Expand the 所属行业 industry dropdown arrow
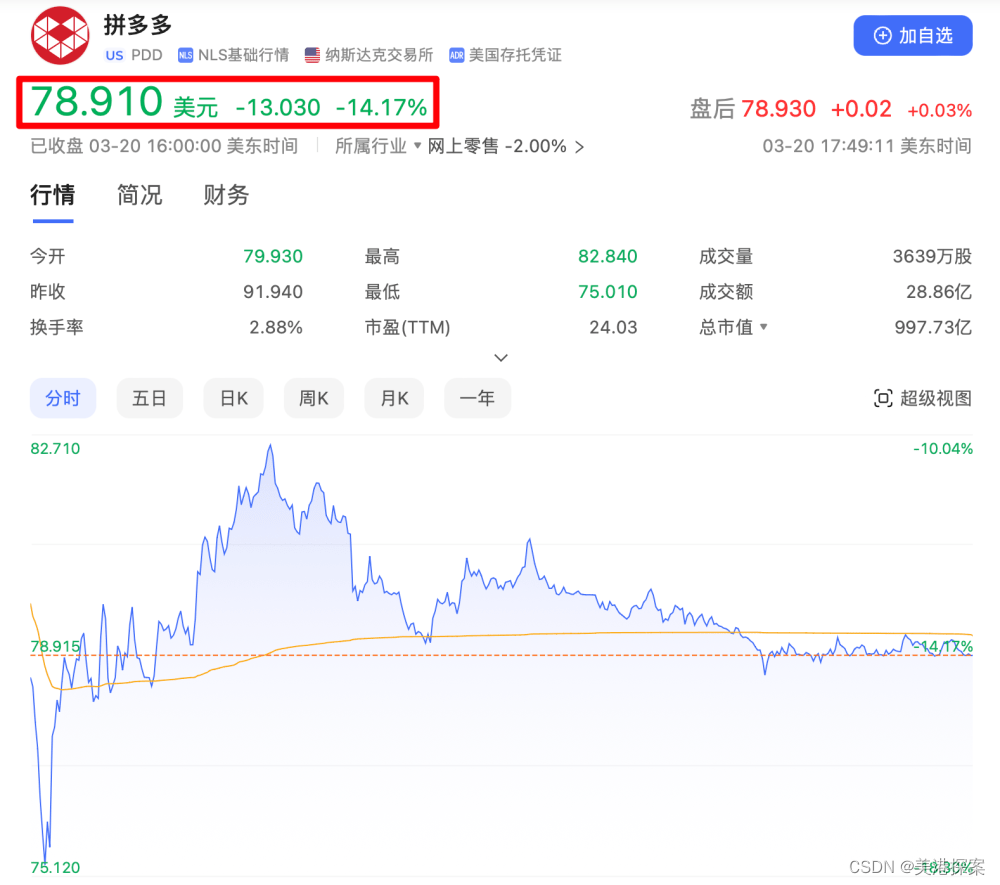 click(x=418, y=146)
